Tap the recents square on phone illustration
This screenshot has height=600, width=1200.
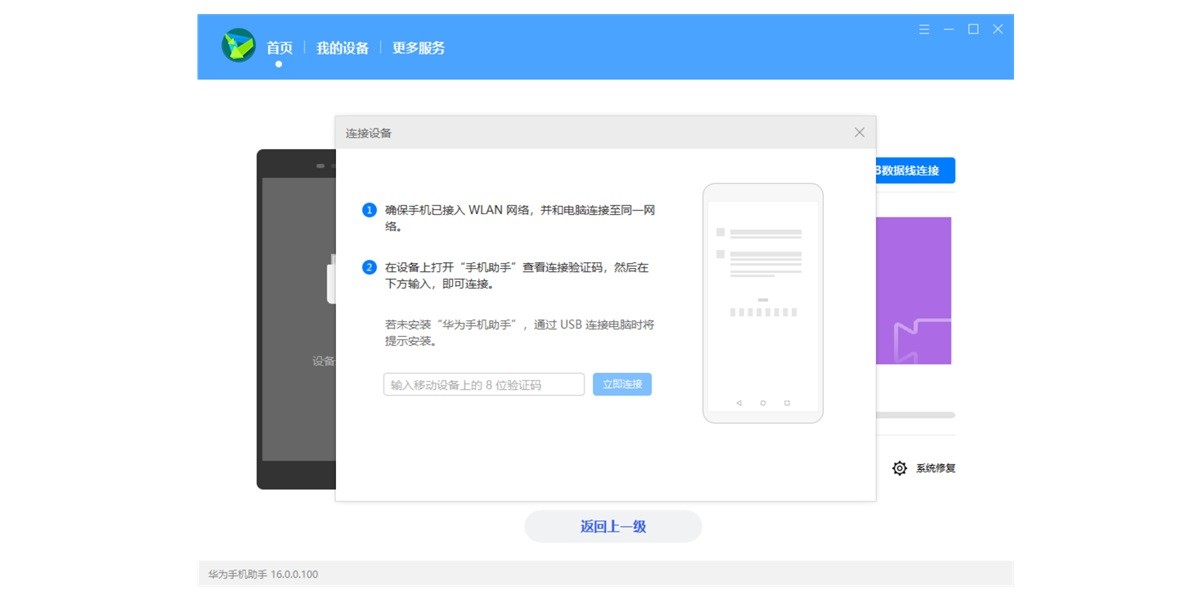(x=787, y=403)
